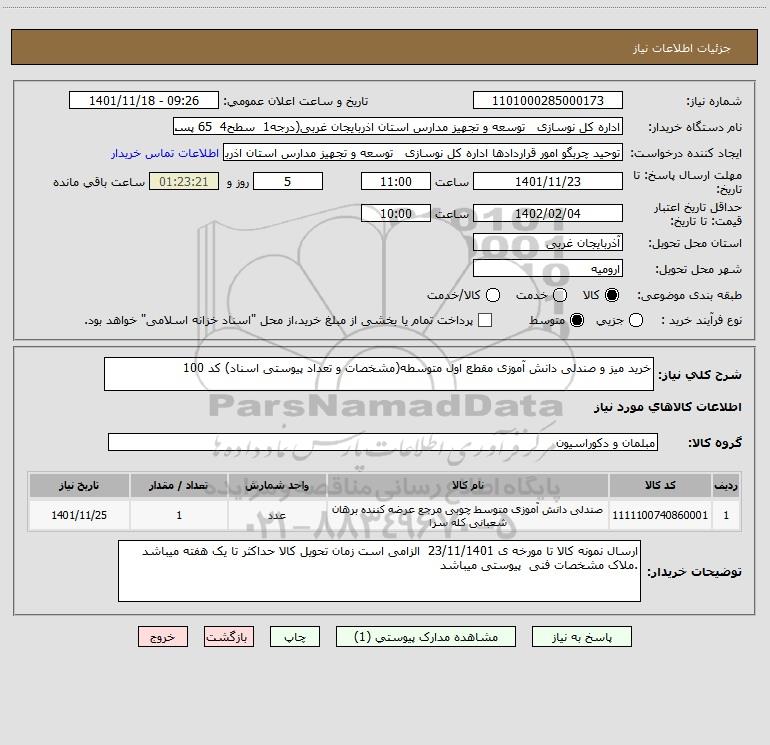This screenshot has width=770, height=745.
Task: Click the واحد شمارش column header
Action: (x=277, y=485)
